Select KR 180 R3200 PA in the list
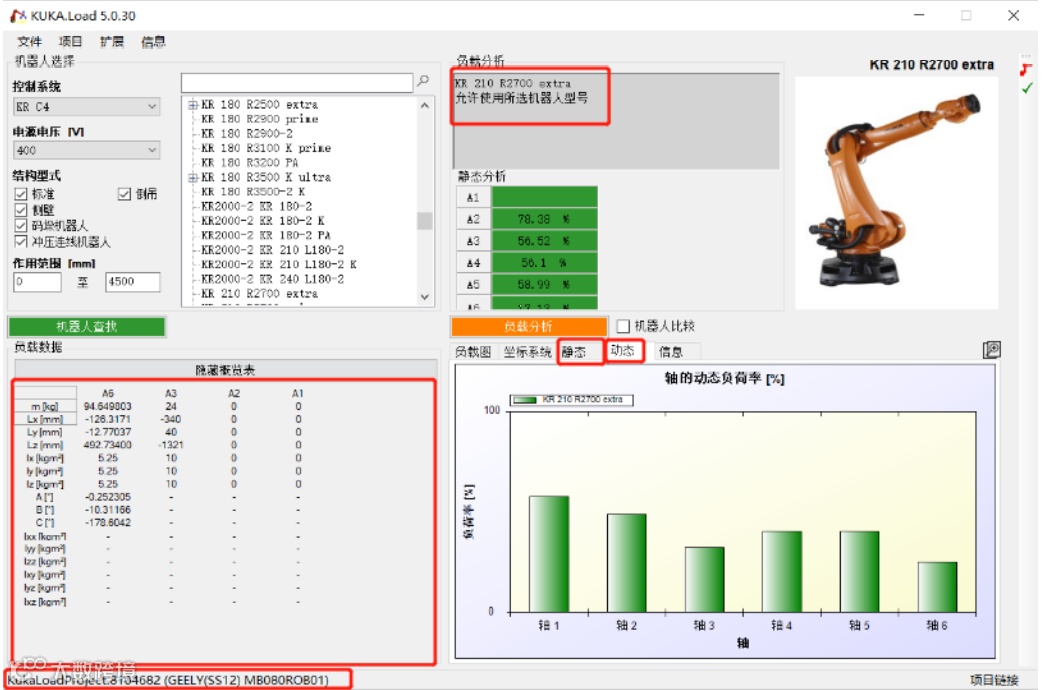Image resolution: width=1044 pixels, height=690 pixels. [x=250, y=163]
